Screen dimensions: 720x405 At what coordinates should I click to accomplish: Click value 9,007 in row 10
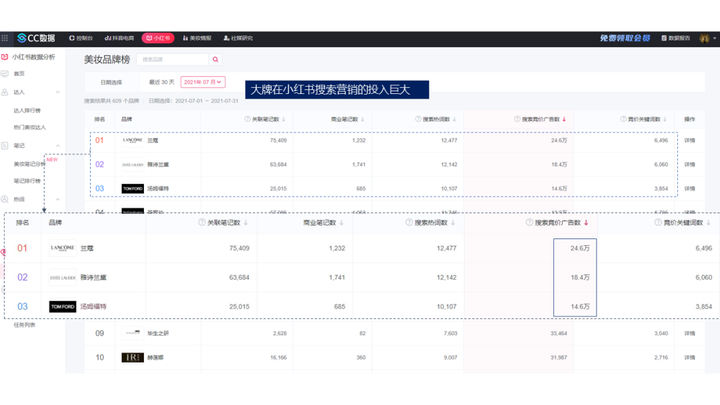[450, 357]
